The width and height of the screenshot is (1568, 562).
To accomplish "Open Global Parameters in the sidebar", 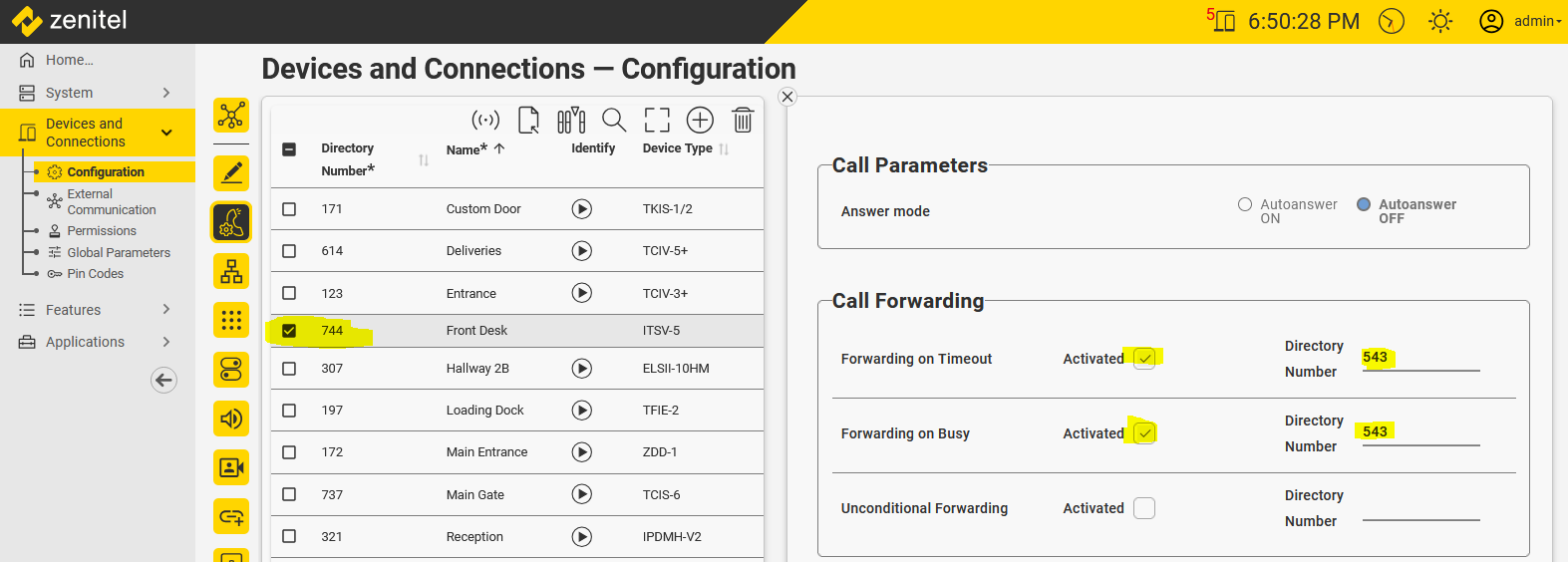I will [x=119, y=253].
